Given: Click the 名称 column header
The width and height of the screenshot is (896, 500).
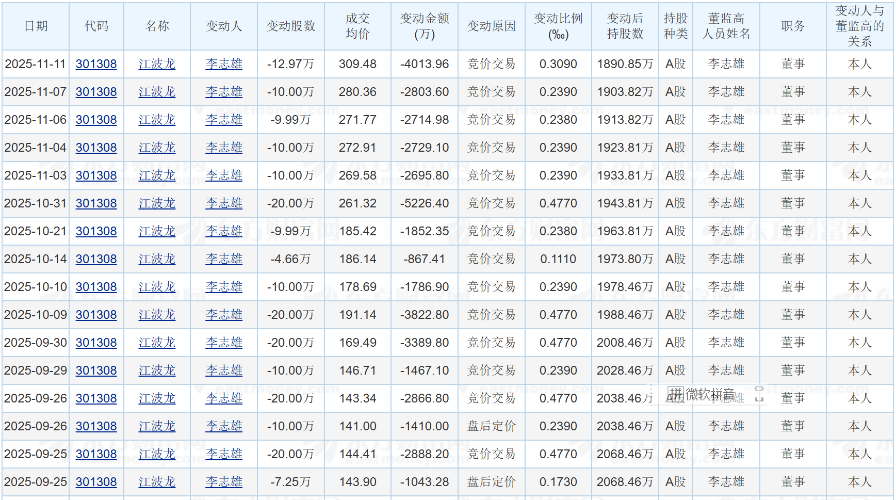Looking at the screenshot, I should coord(157,26).
